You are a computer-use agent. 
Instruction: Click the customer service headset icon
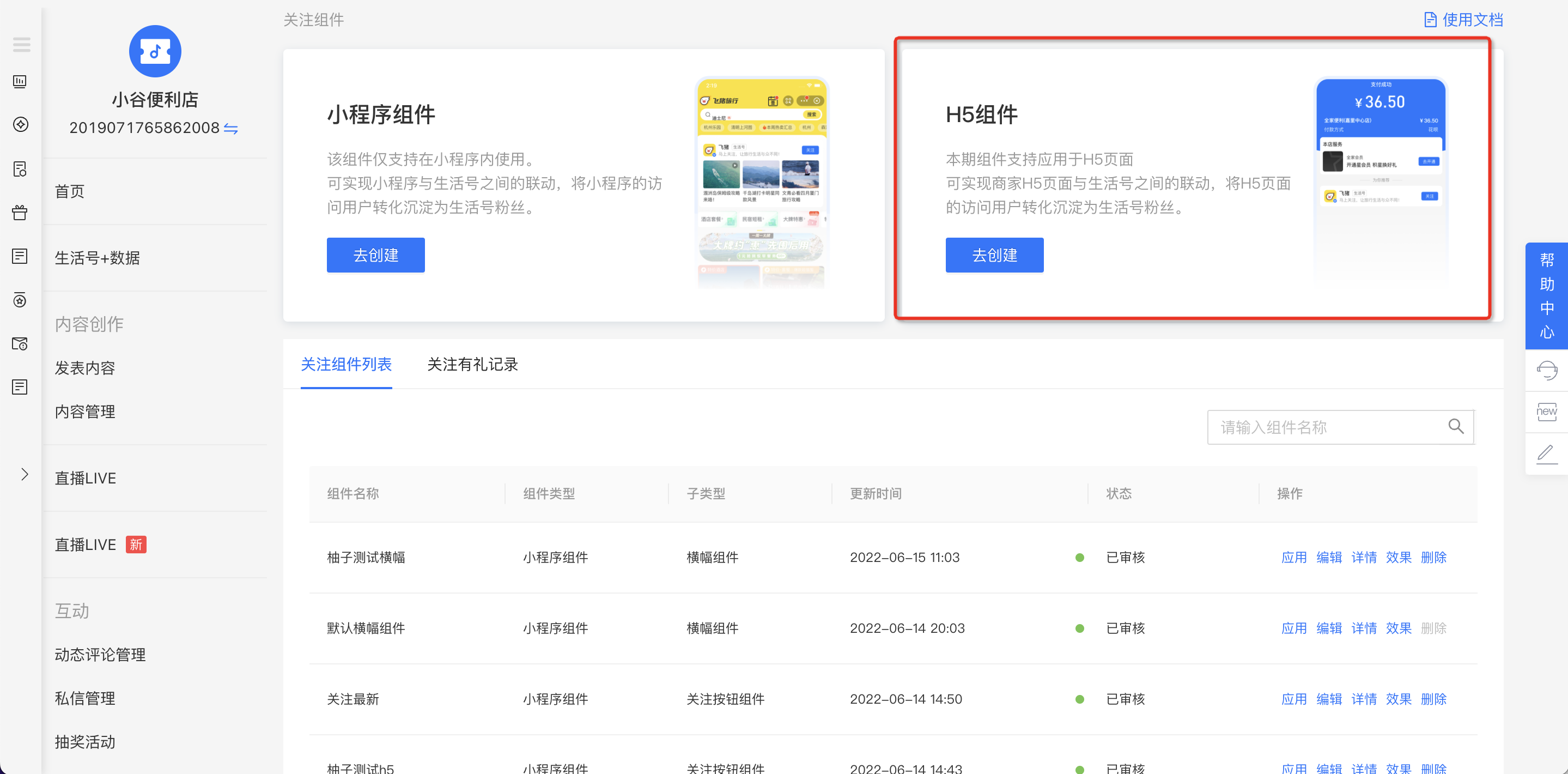tap(1546, 370)
